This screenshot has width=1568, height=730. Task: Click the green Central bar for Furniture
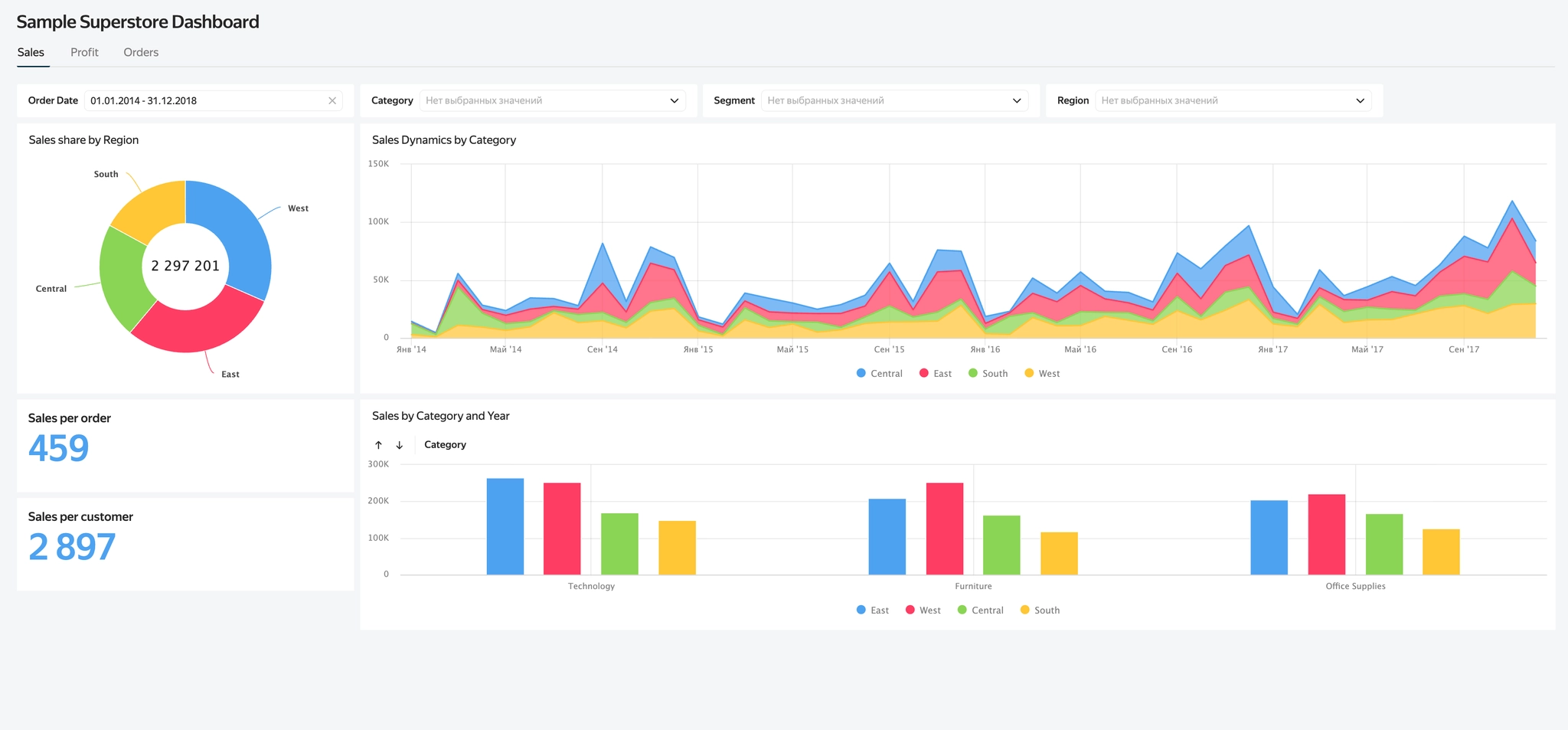(x=1001, y=545)
